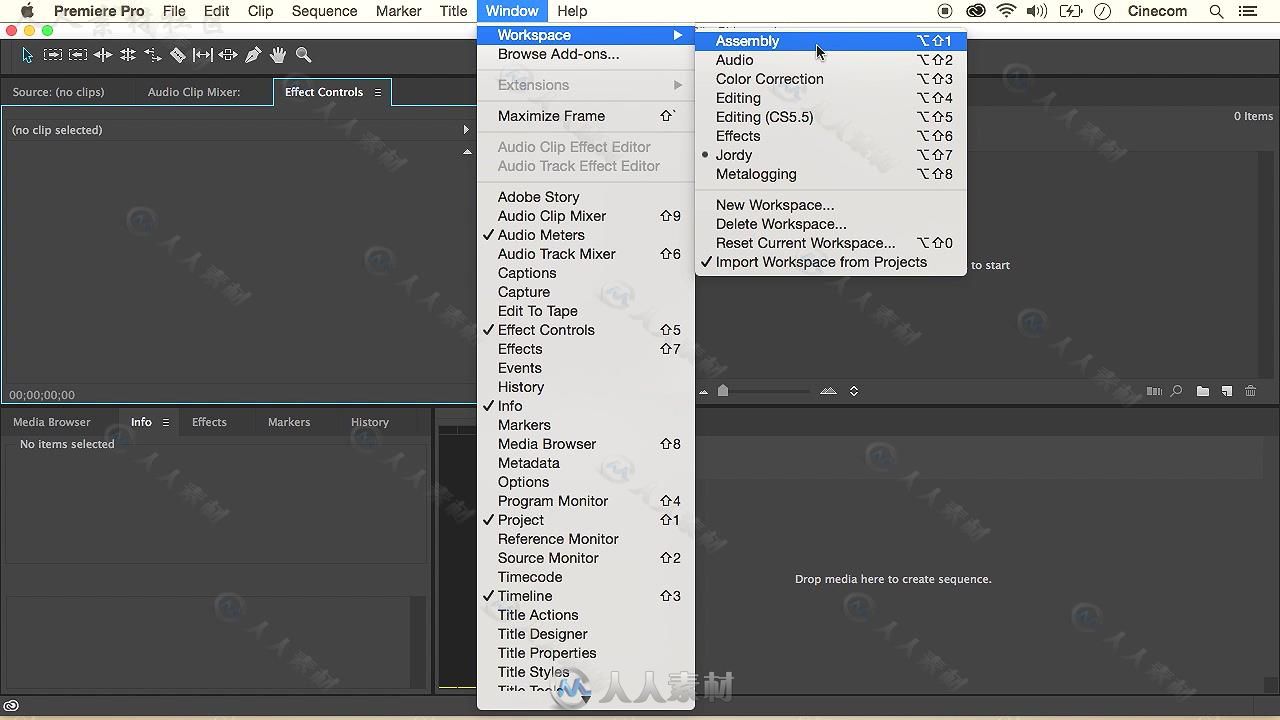Click the Find icon in Project panel

pyautogui.click(x=1177, y=391)
